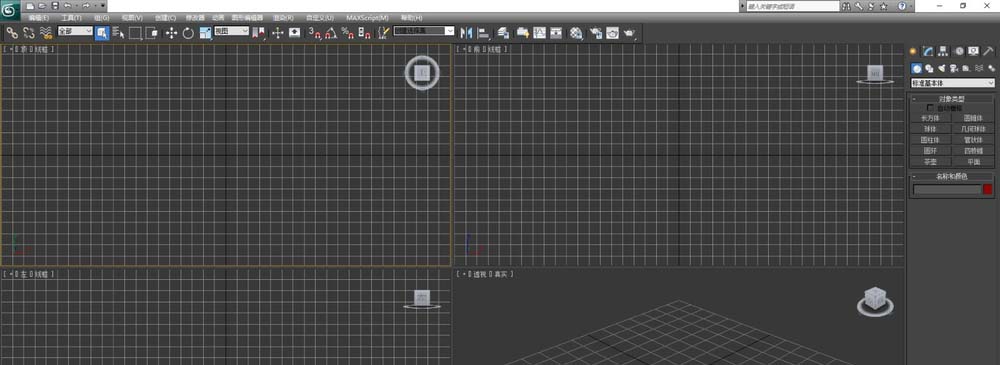Toggle the angle snap button
The height and width of the screenshot is (365, 1000).
click(331, 33)
